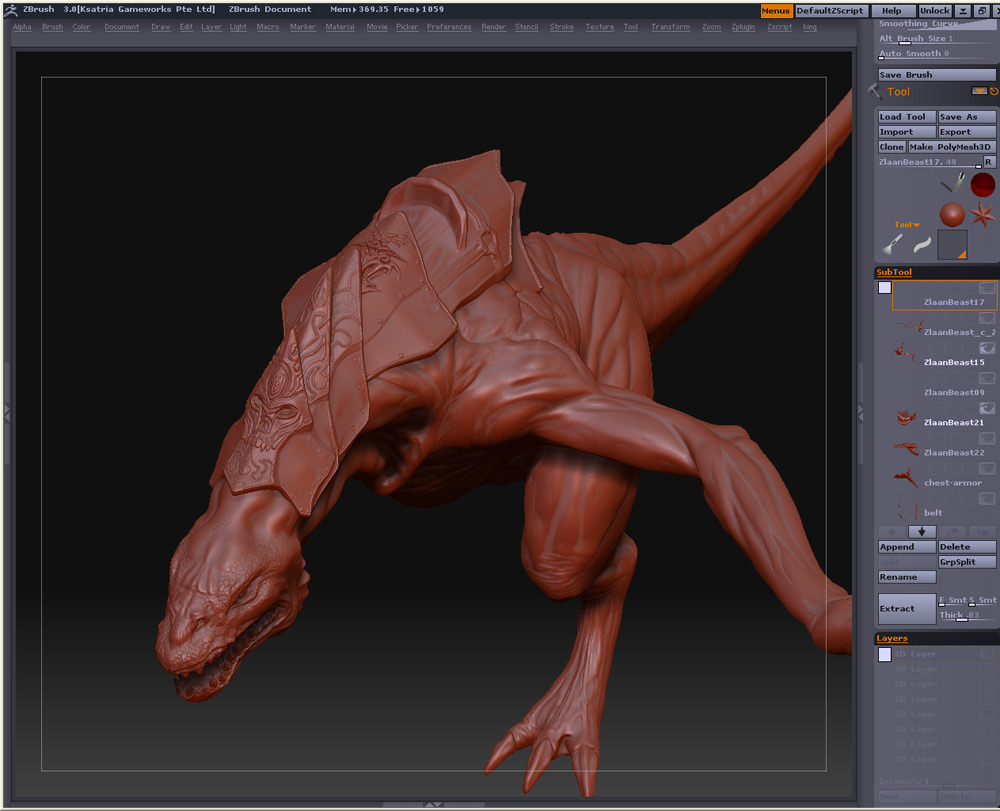1000x811 pixels.
Task: Hide the ZlaanBeast21 subtool
Action: pyautogui.click(x=987, y=407)
